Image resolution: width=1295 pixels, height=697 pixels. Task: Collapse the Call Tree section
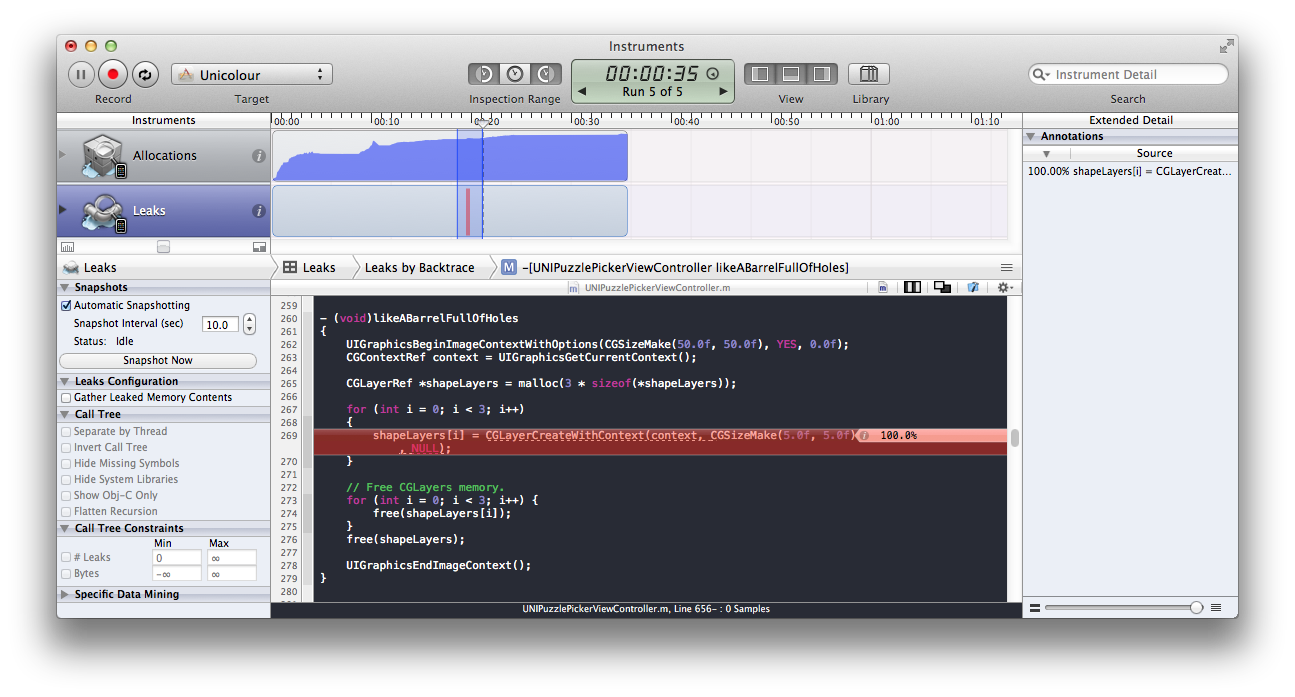coord(65,415)
